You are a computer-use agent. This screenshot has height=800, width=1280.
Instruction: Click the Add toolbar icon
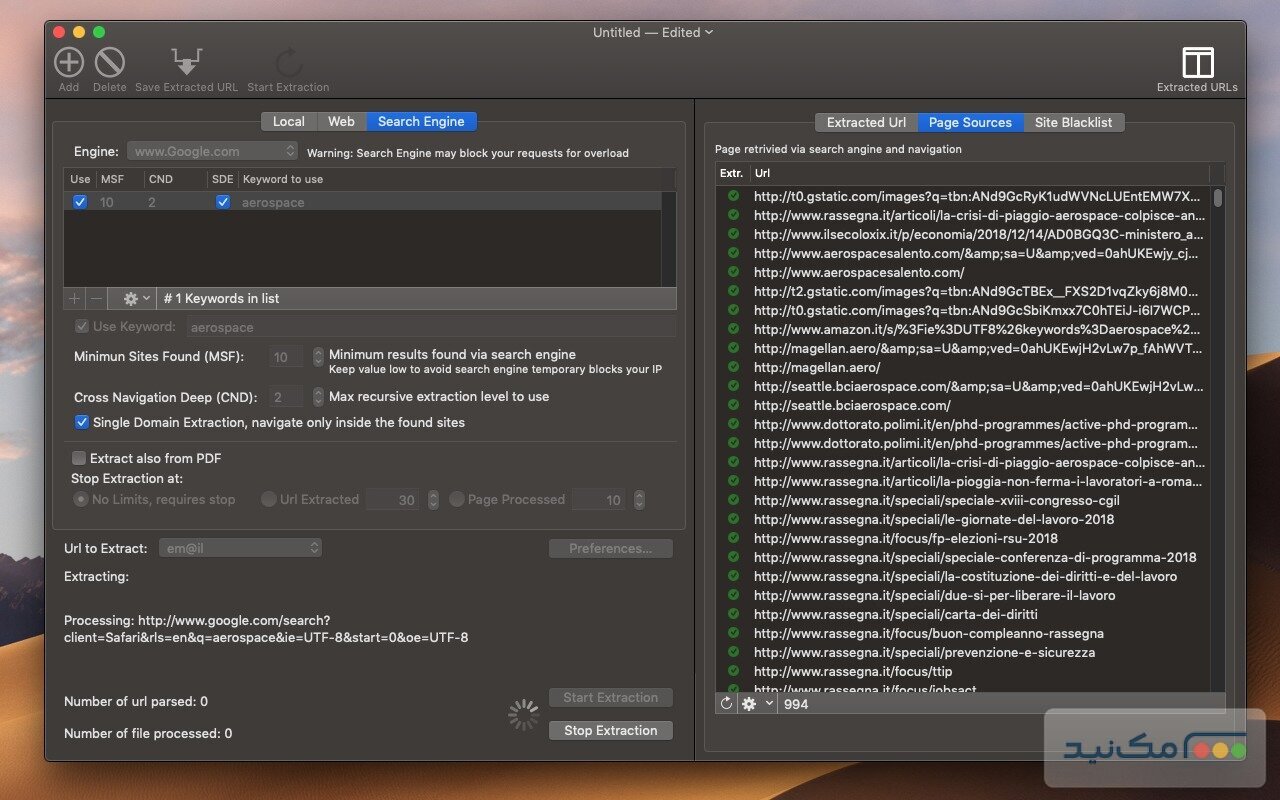point(68,61)
